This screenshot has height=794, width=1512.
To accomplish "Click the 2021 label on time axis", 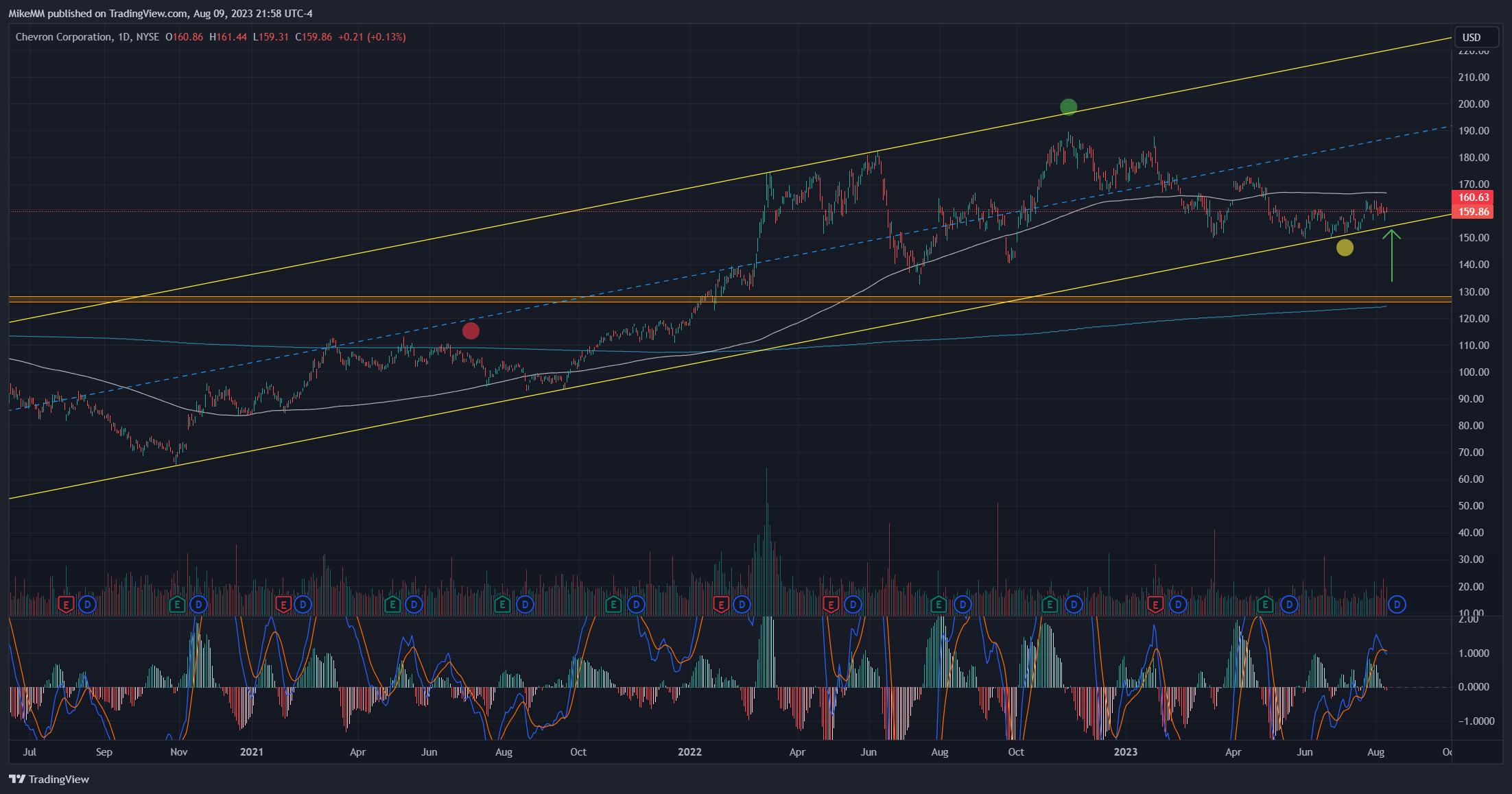I will (x=252, y=752).
